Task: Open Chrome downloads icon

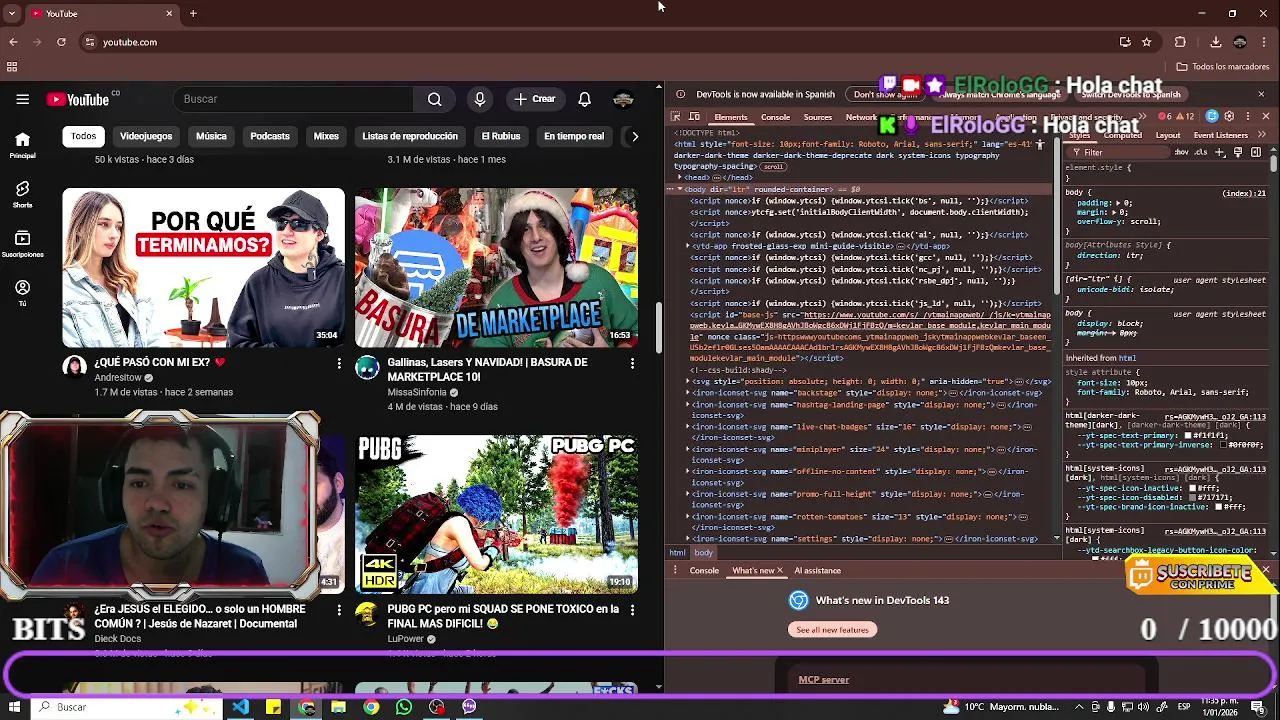Action: coord(1215,42)
